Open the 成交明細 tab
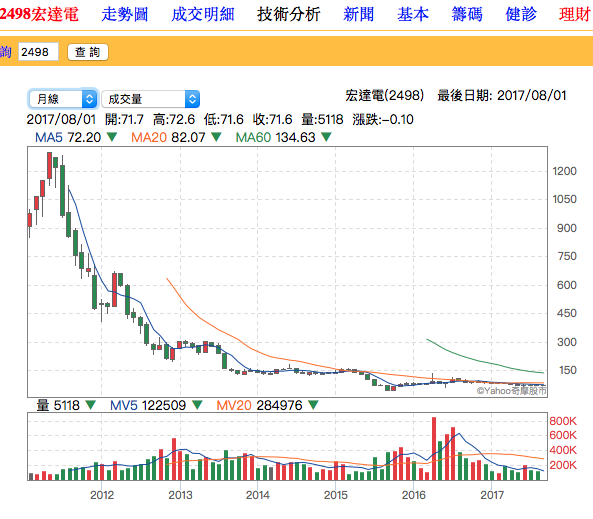 tap(203, 14)
